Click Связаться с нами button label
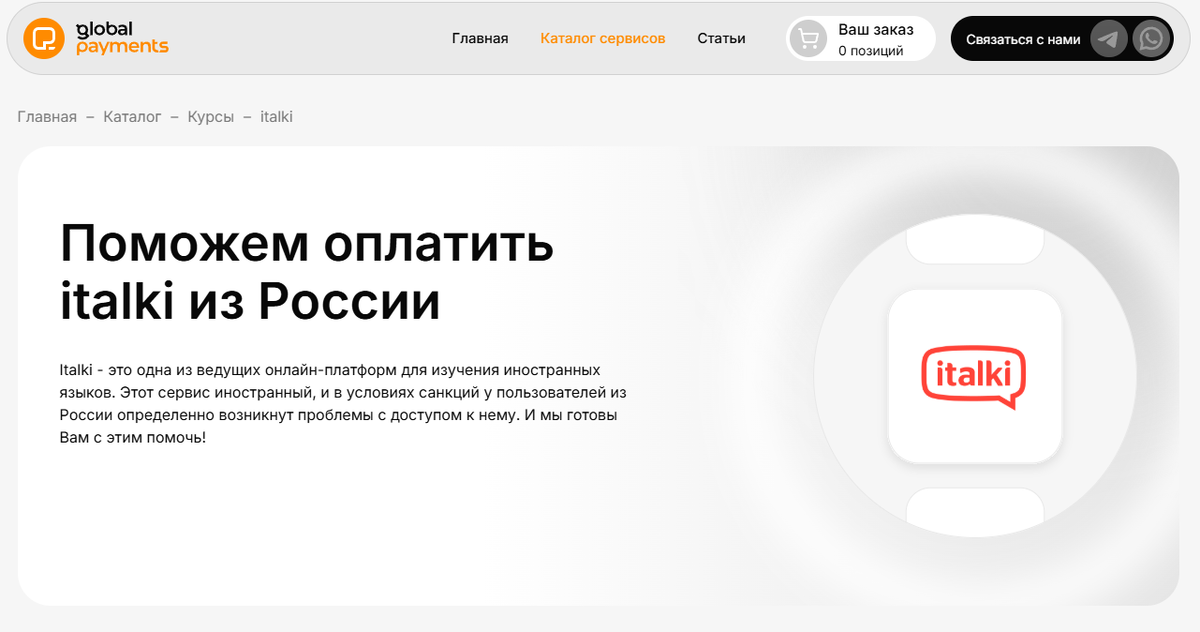The height and width of the screenshot is (632, 1200). point(1023,40)
